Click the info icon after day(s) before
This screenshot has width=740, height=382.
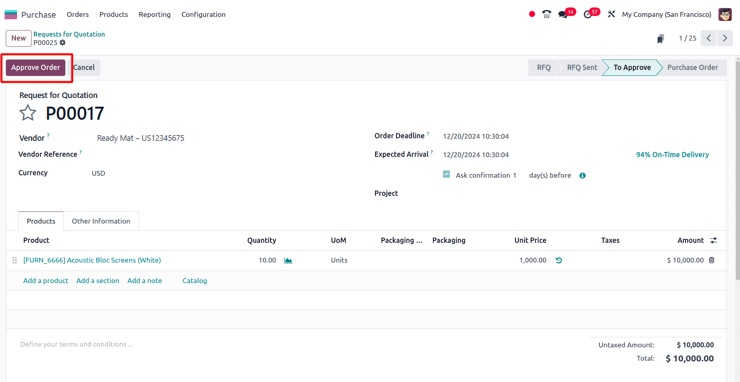(x=582, y=176)
